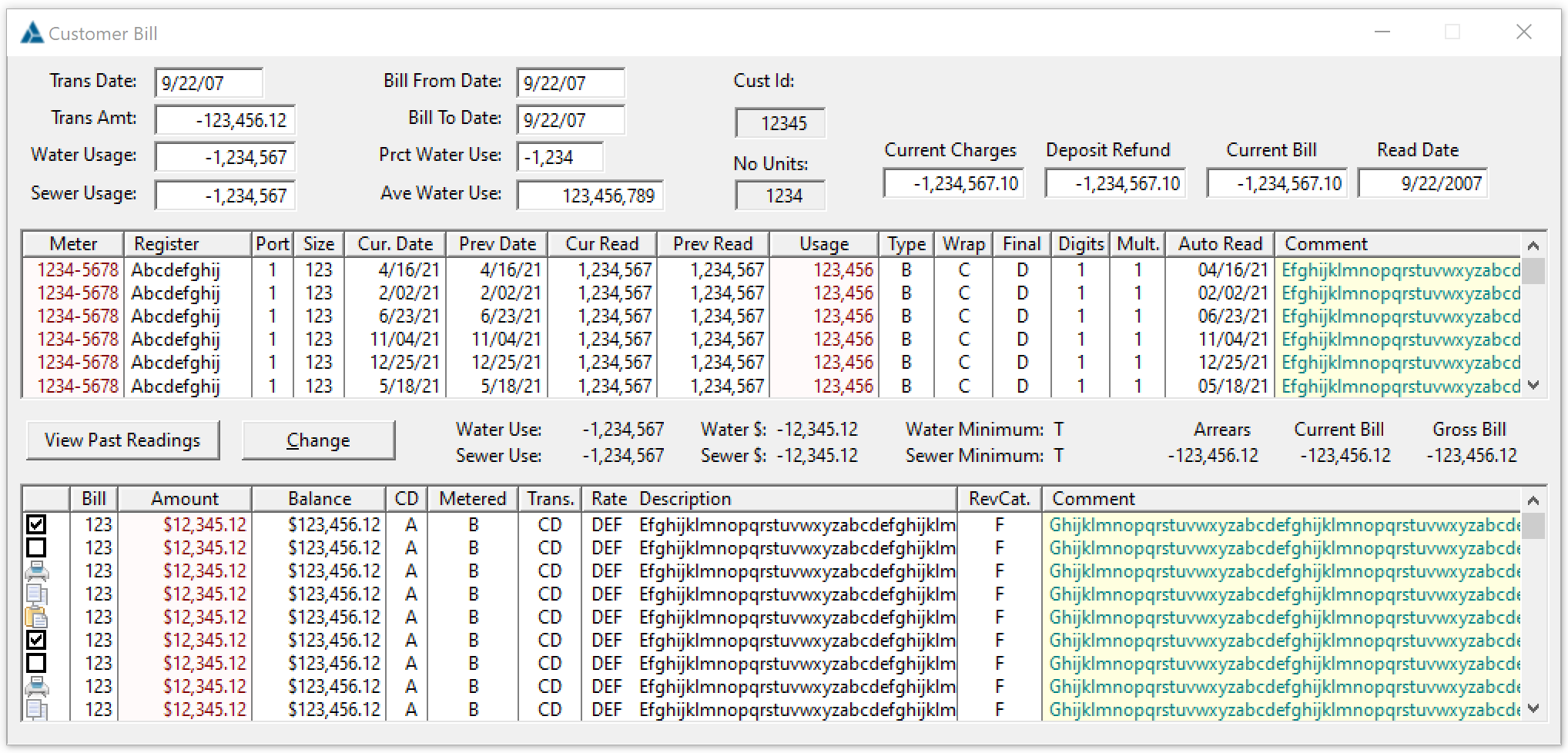Viewport: 1568px width, 753px height.
Task: Uncheck the checkbox in the first bill row
Action: coord(36,525)
